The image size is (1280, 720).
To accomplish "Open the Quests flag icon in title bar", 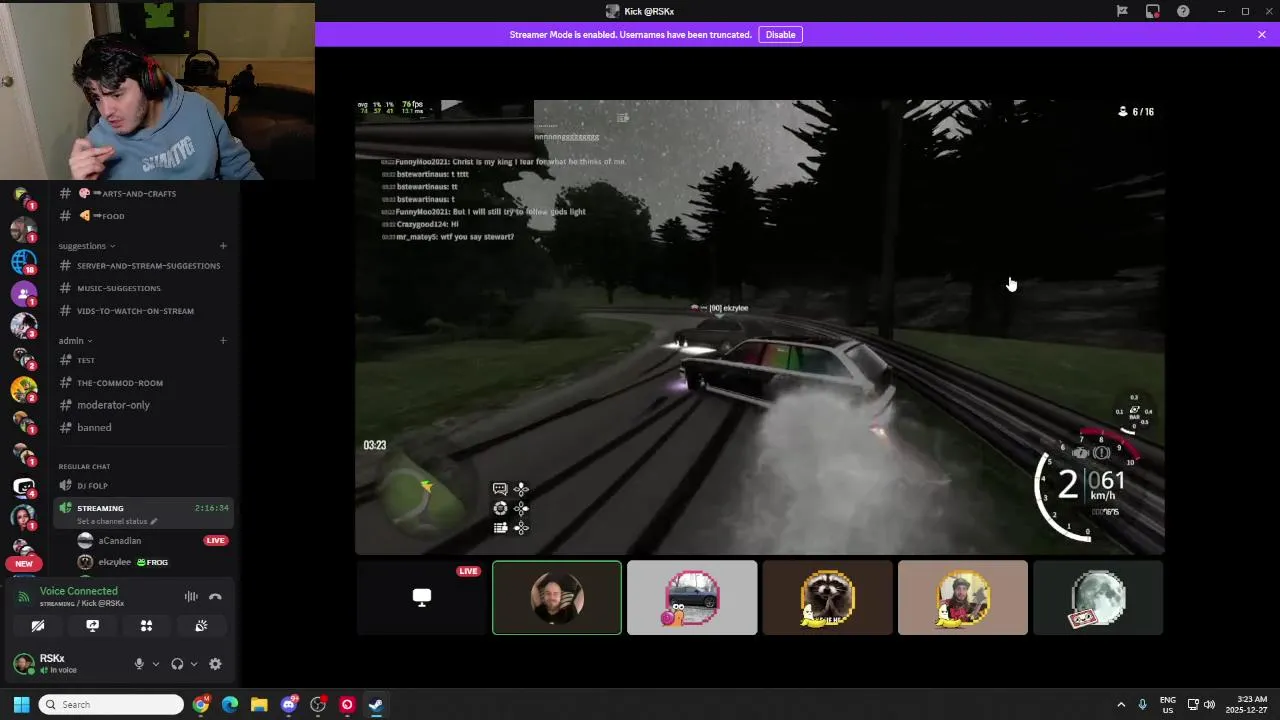I will 1122,11.
